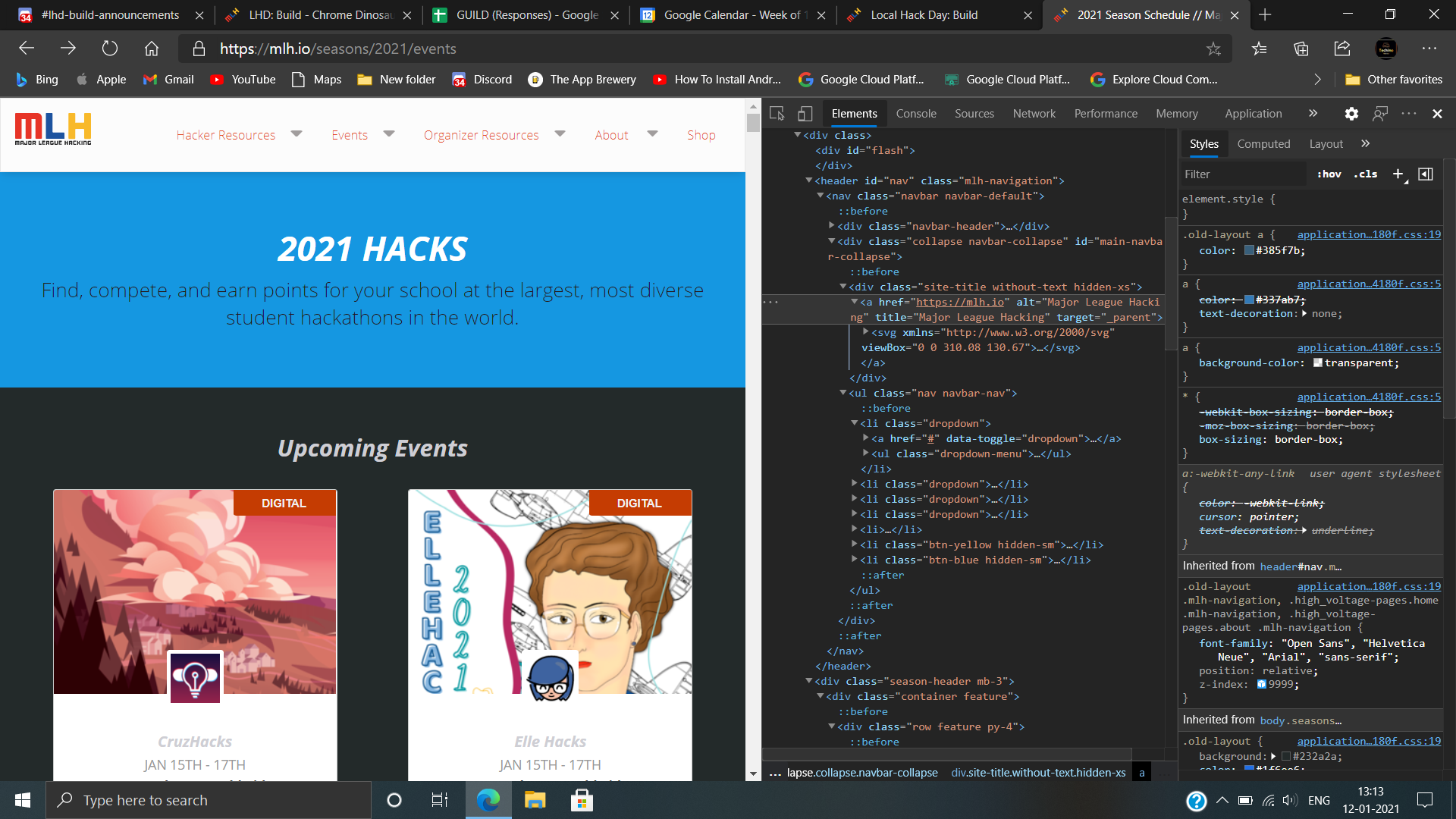Click the #385f7b color swatch
Viewport: 1456px width, 819px height.
(x=1247, y=250)
